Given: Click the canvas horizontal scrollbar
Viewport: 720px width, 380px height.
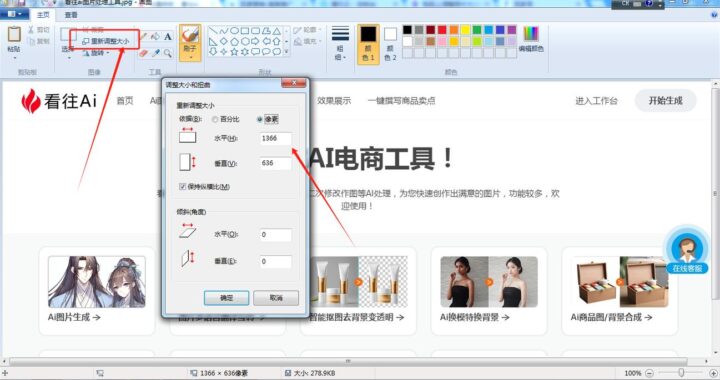Looking at the screenshot, I should 348,362.
